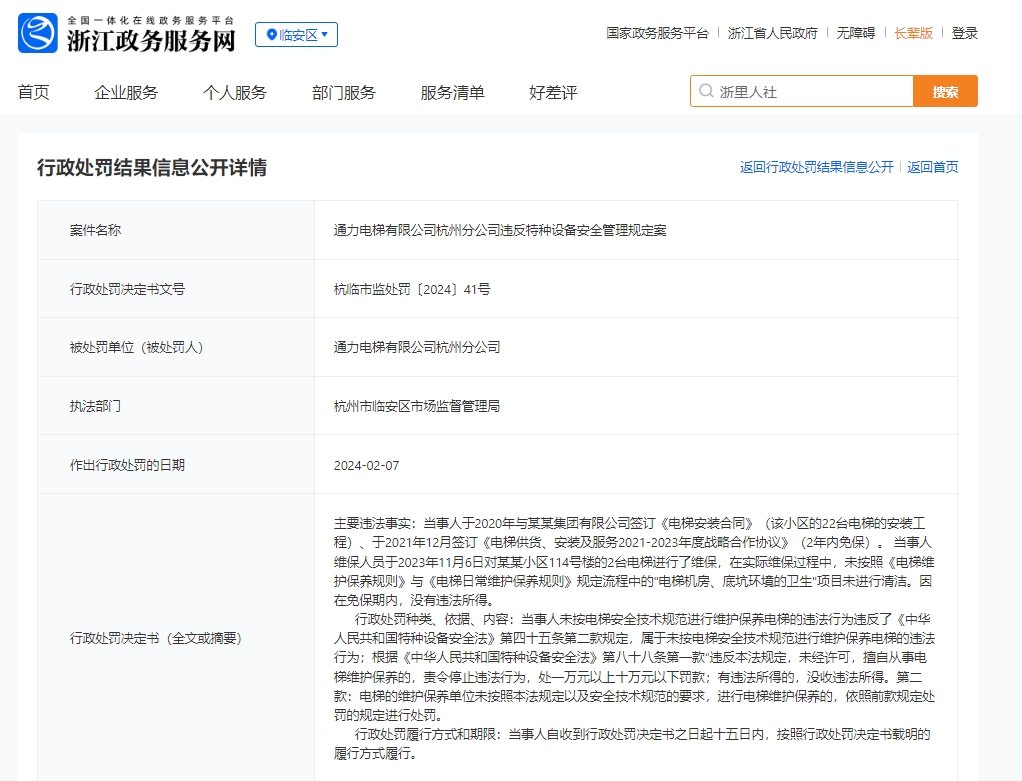This screenshot has width=1022, height=781.
Task: Select the 行政处罚结果信息公开详情 heading
Action: click(152, 168)
